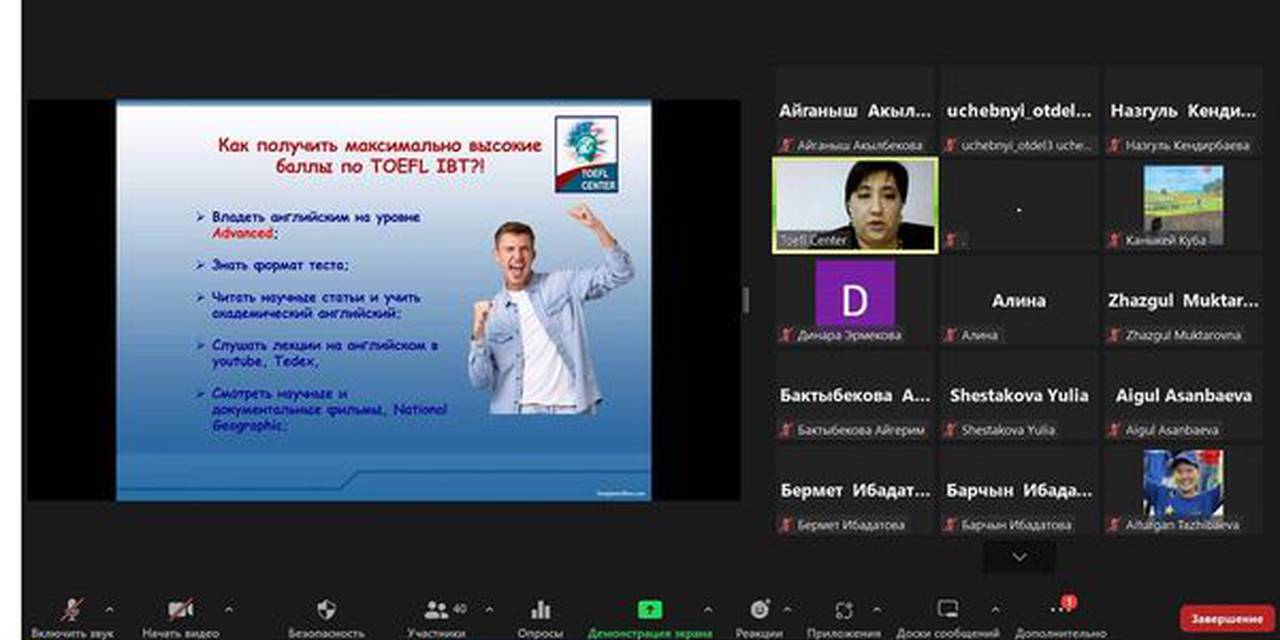Open the Участники participants list
The image size is (1280, 640).
pos(436,611)
